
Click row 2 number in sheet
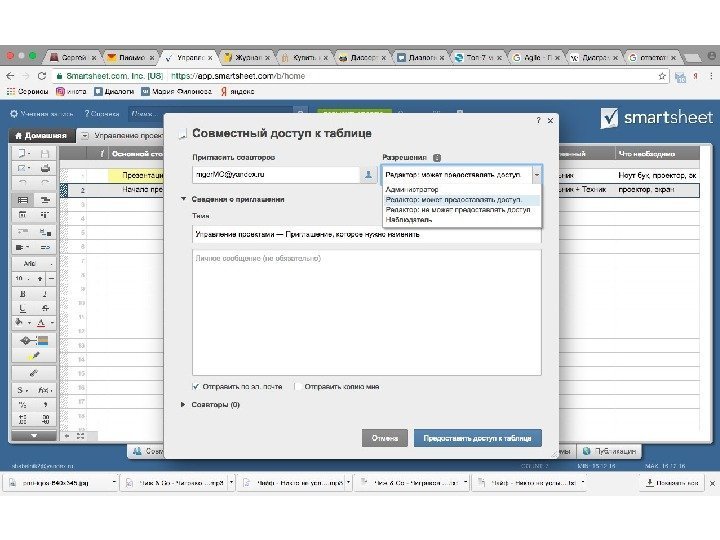pos(83,190)
